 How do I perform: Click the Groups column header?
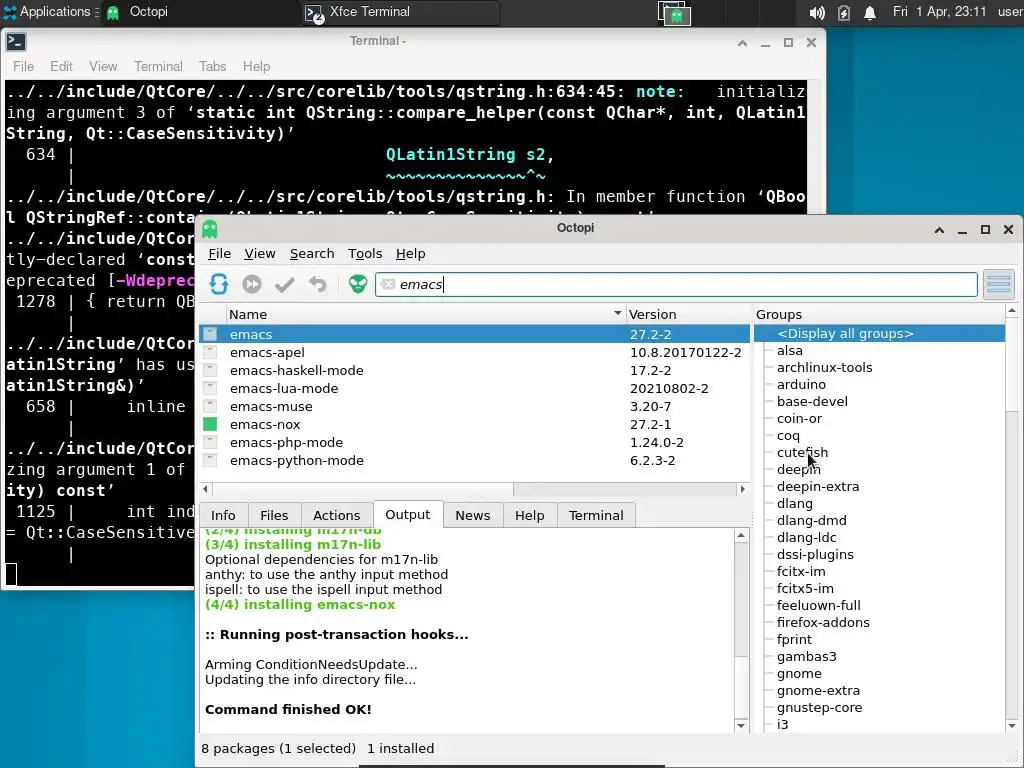pos(879,314)
